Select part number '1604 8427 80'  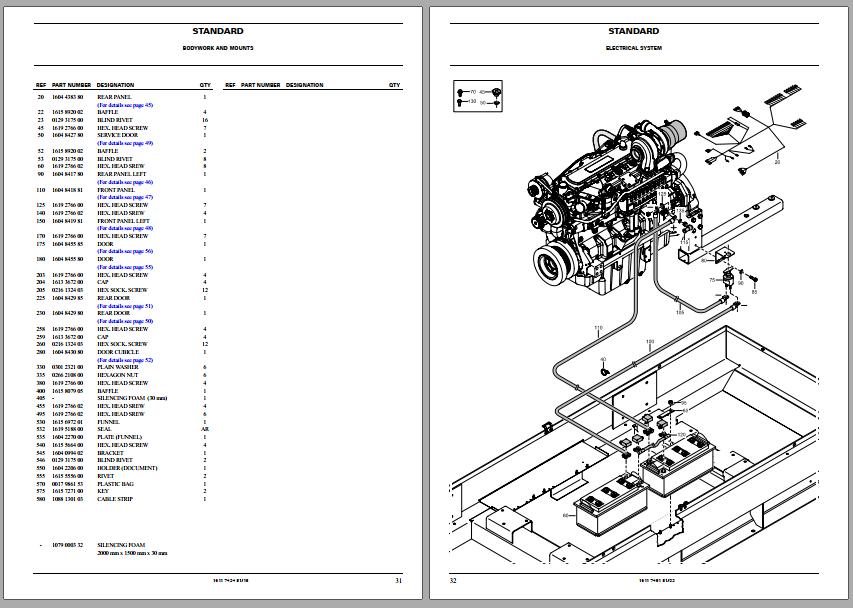67,135
